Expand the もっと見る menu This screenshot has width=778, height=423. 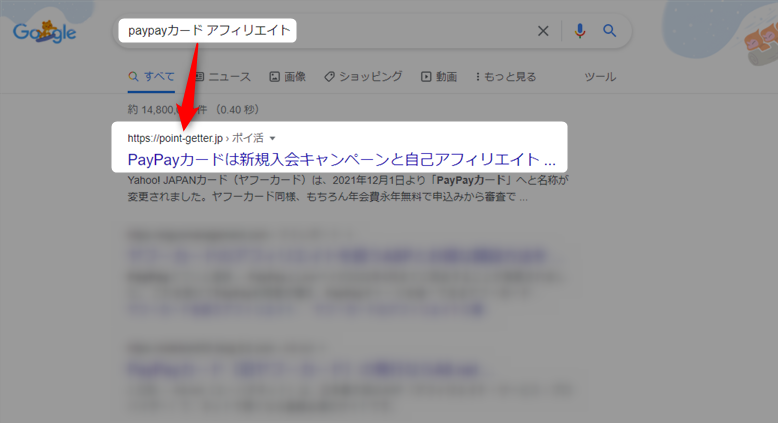pyautogui.click(x=506, y=77)
